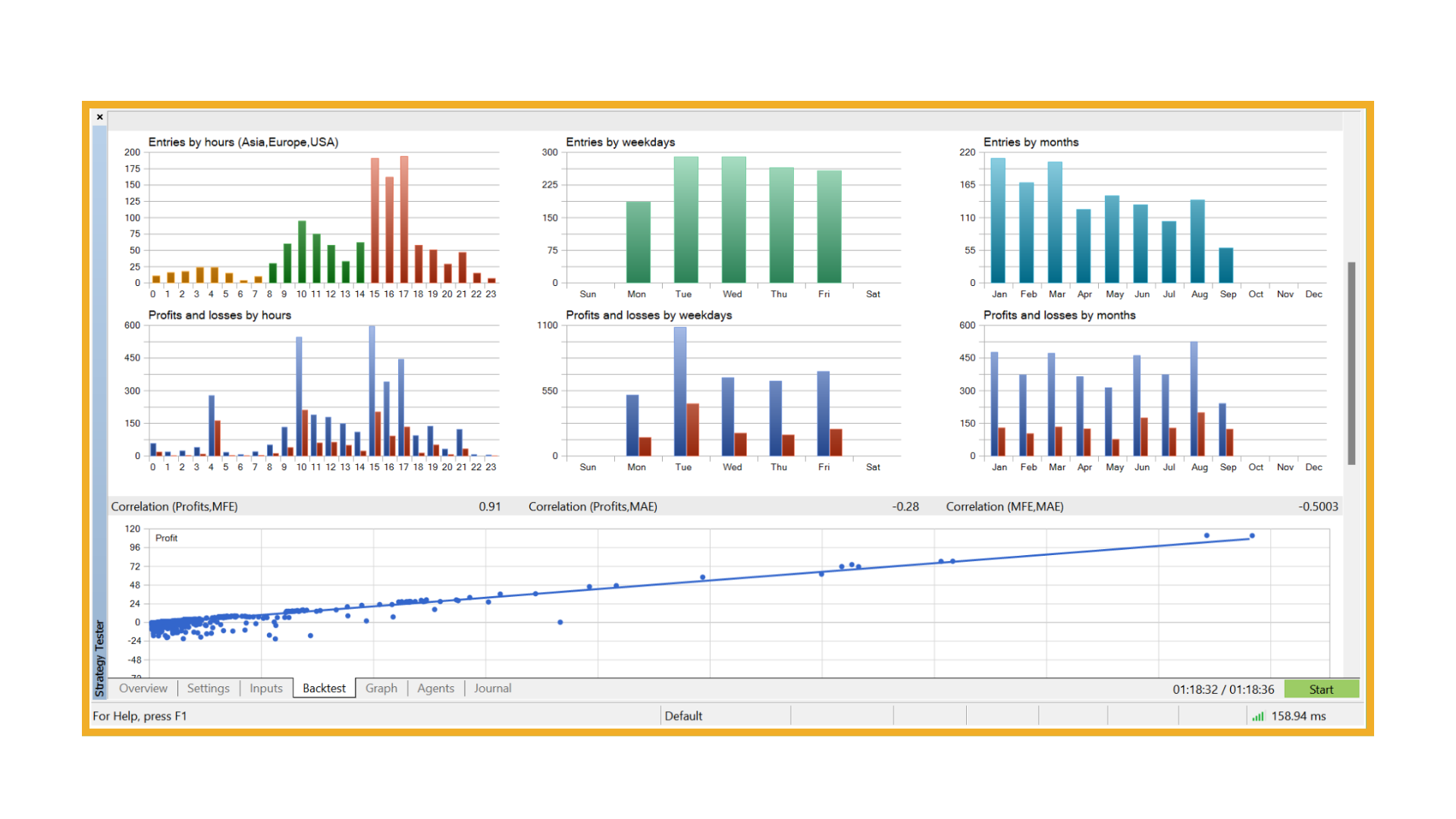Click the 158.94 ms ping indicator
1456x819 pixels.
(1298, 716)
